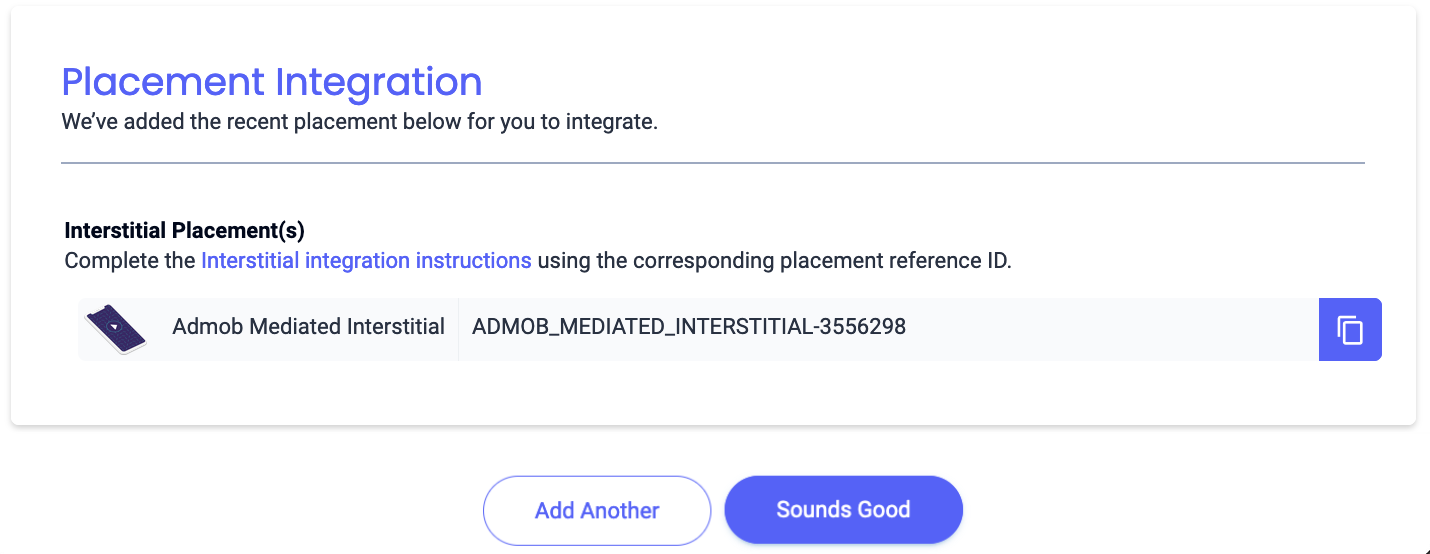Click 'using the corresponding placement reference ID' text

(774, 261)
